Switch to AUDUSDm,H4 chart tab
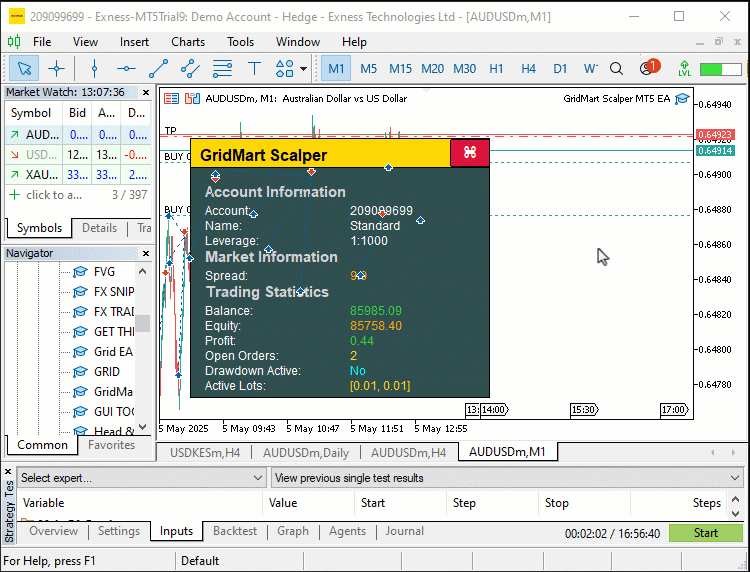 (408, 452)
